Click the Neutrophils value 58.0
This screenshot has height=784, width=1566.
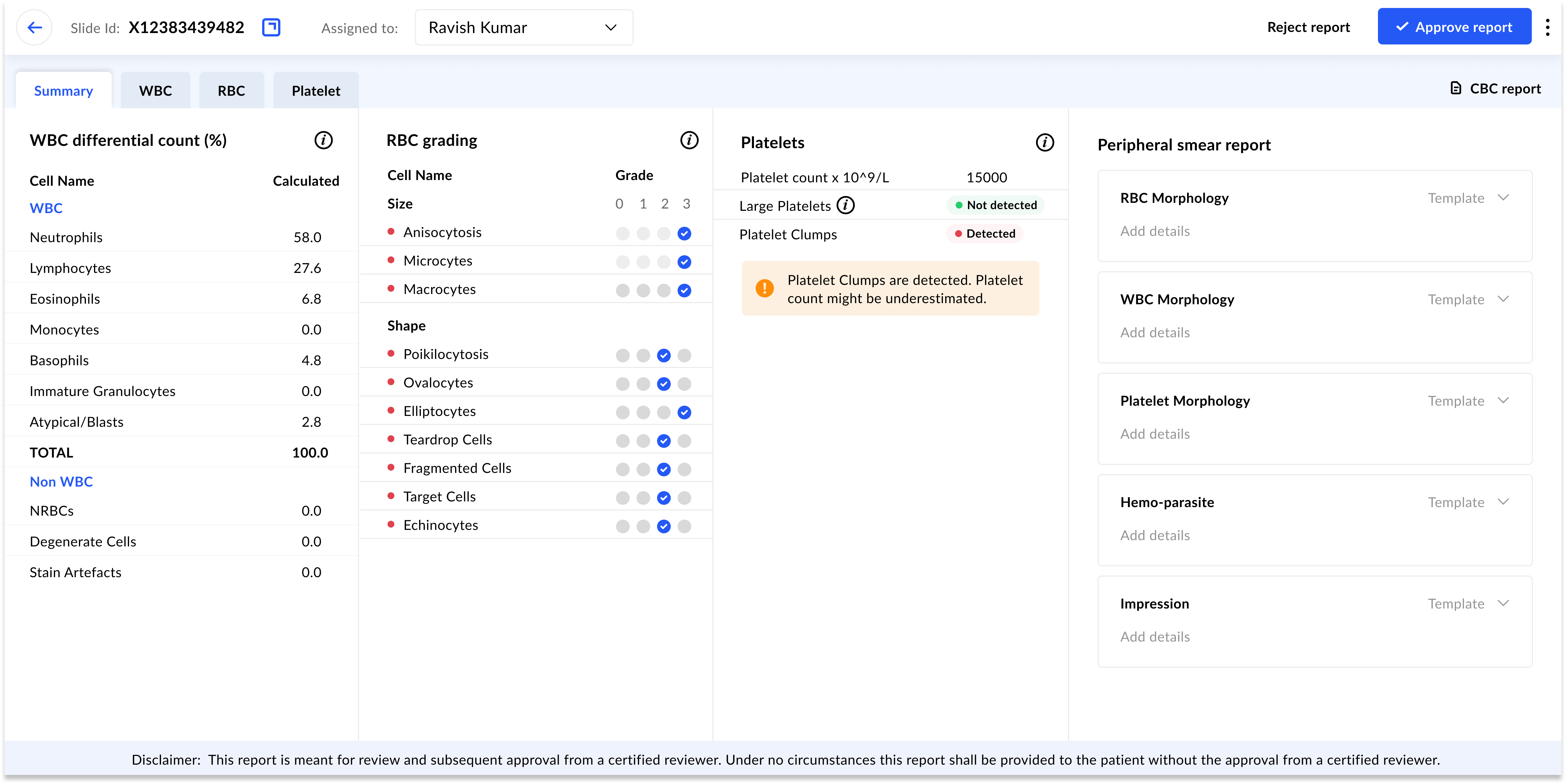click(x=308, y=238)
